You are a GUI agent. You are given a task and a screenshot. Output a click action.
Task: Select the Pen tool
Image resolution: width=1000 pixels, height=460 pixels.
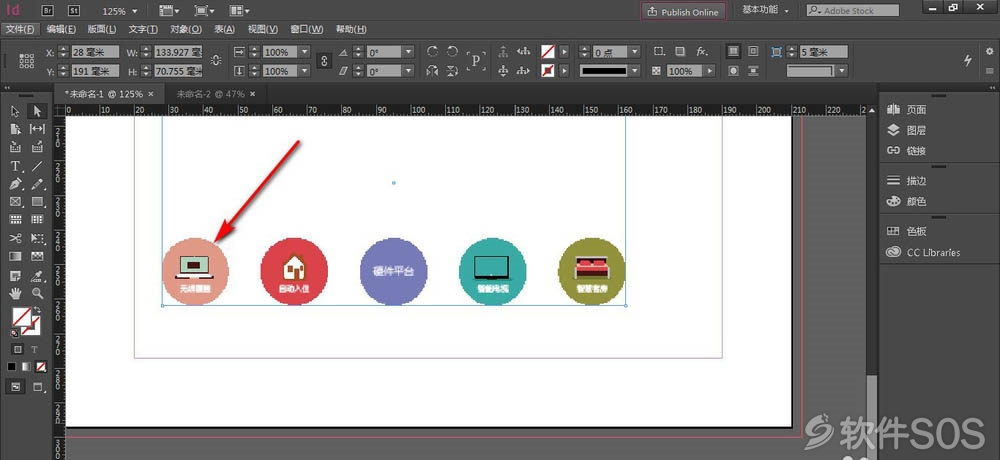pos(16,184)
